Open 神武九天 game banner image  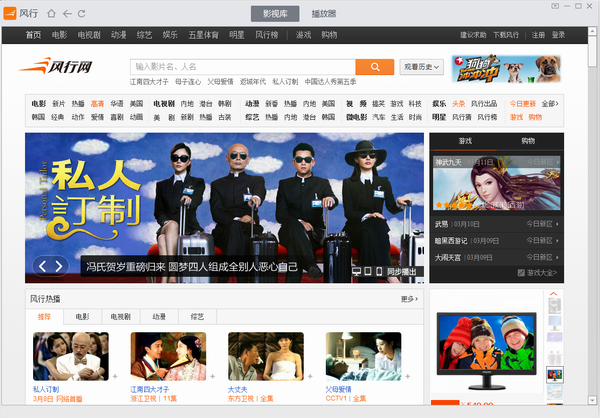(497, 183)
